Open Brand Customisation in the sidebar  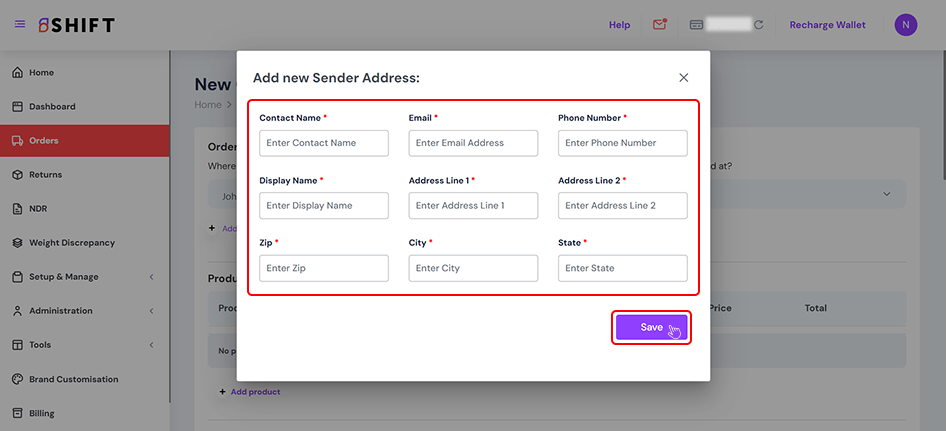tap(73, 379)
